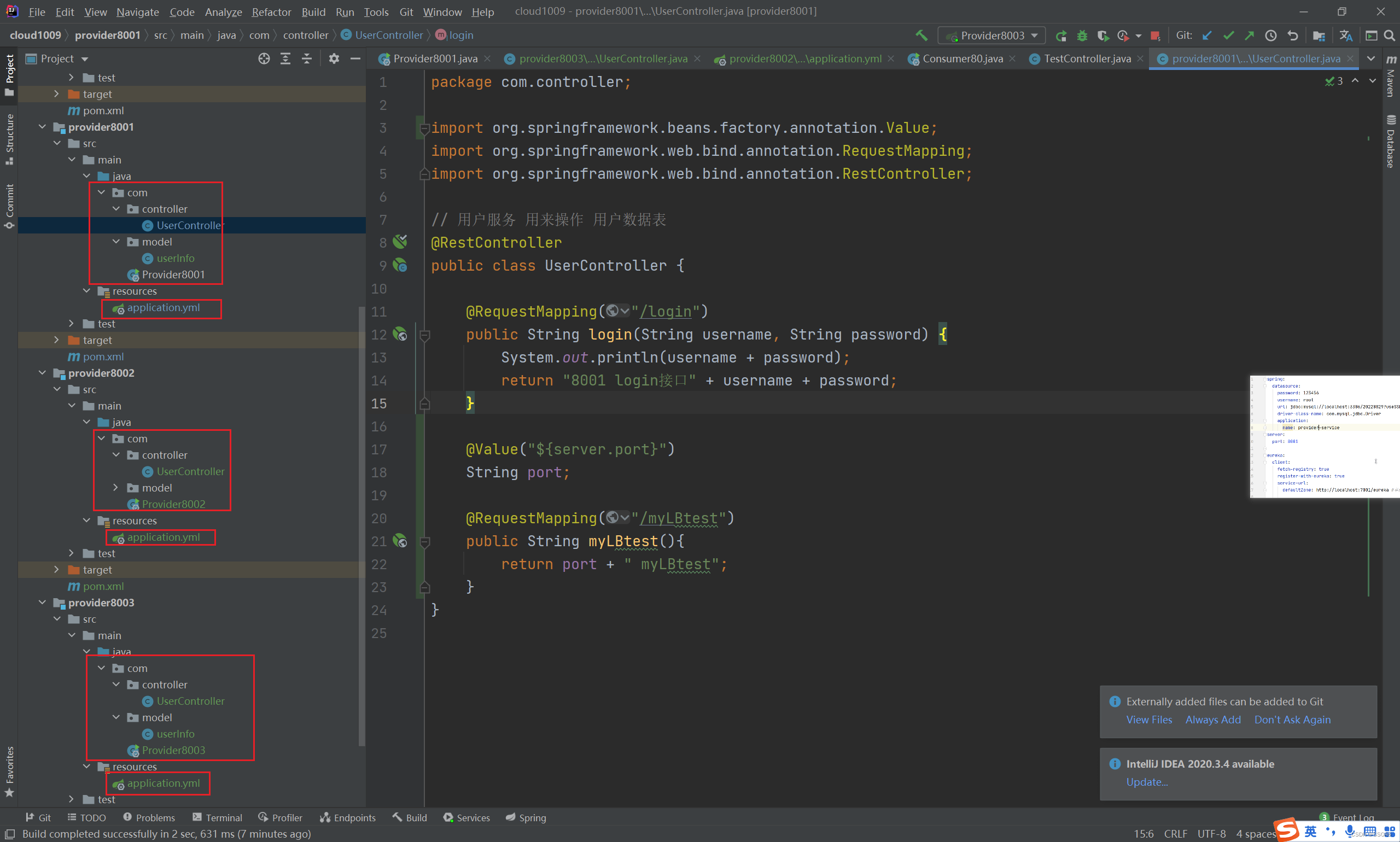Viewport: 1400px width, 842px height.
Task: Click the Debug bug icon
Action: coord(1082,35)
